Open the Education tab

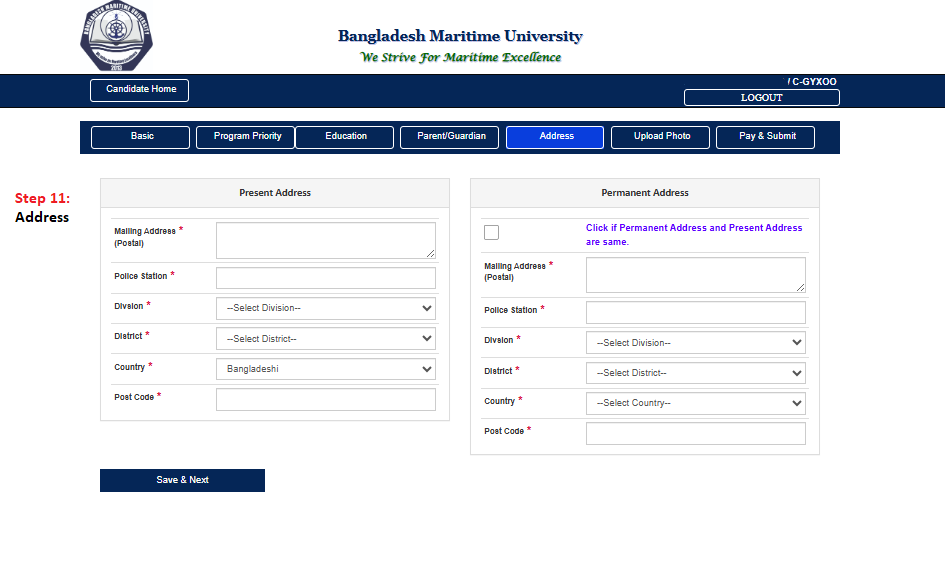346,137
